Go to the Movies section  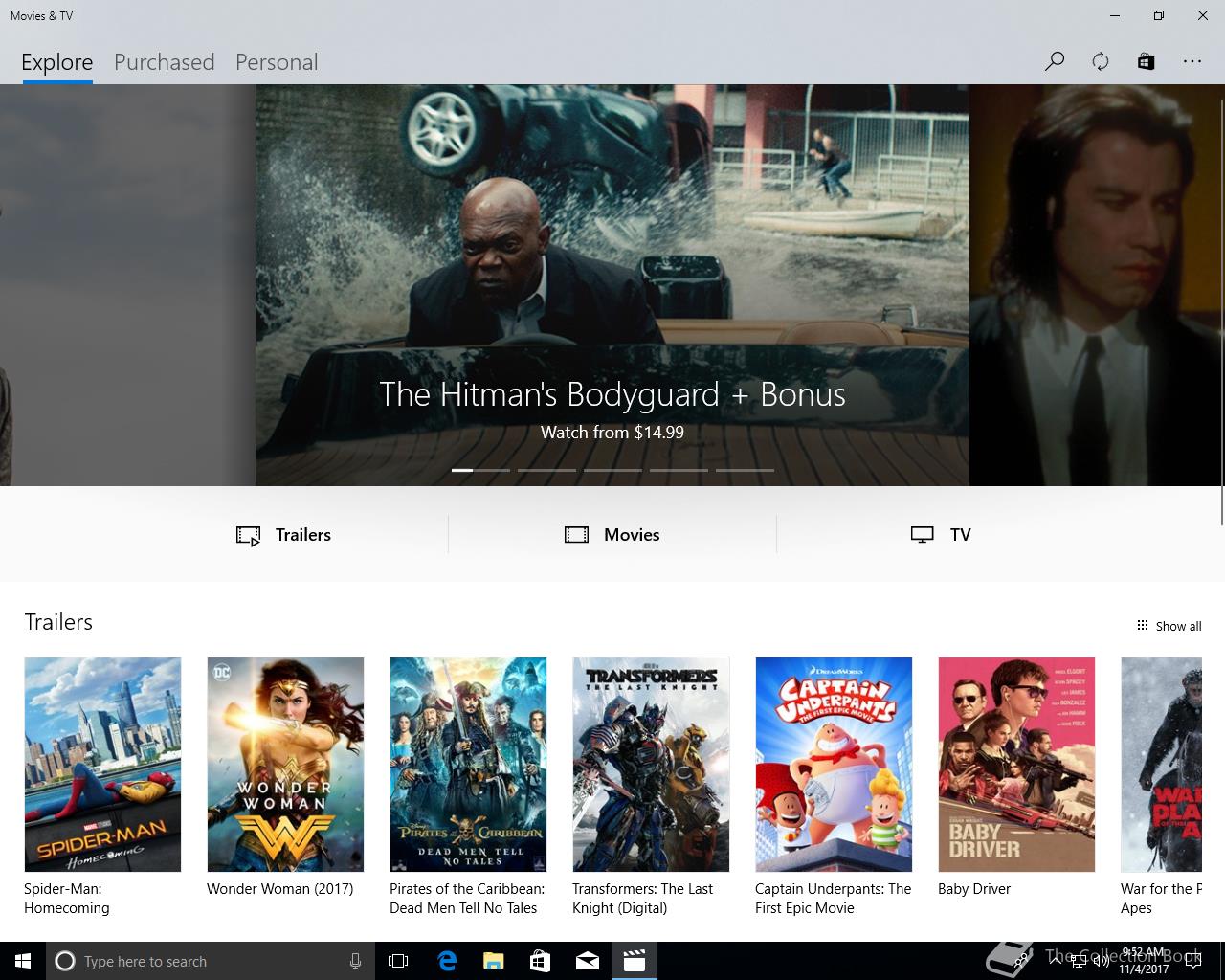pos(612,535)
